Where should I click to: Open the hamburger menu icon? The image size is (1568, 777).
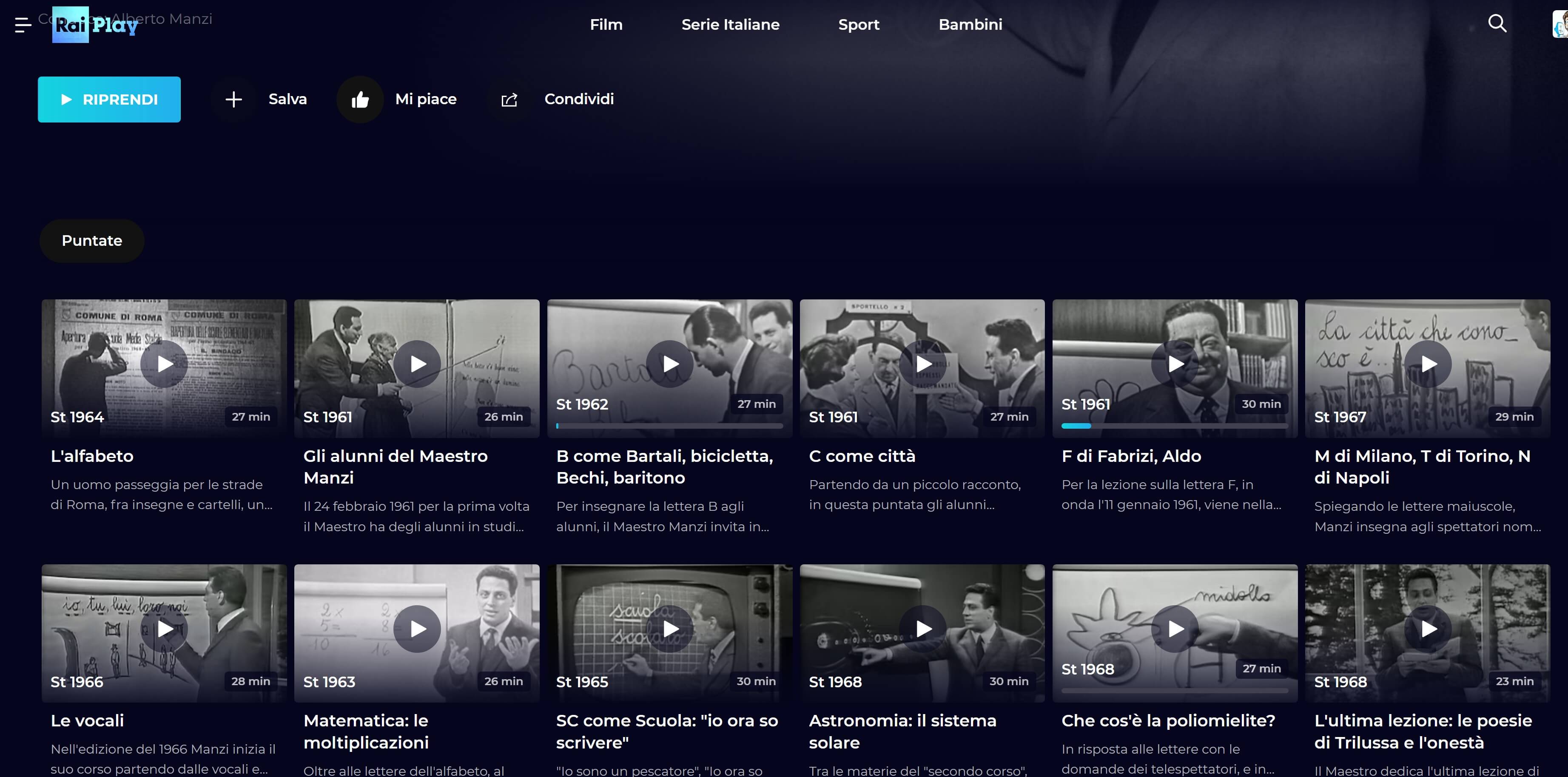coord(23,25)
